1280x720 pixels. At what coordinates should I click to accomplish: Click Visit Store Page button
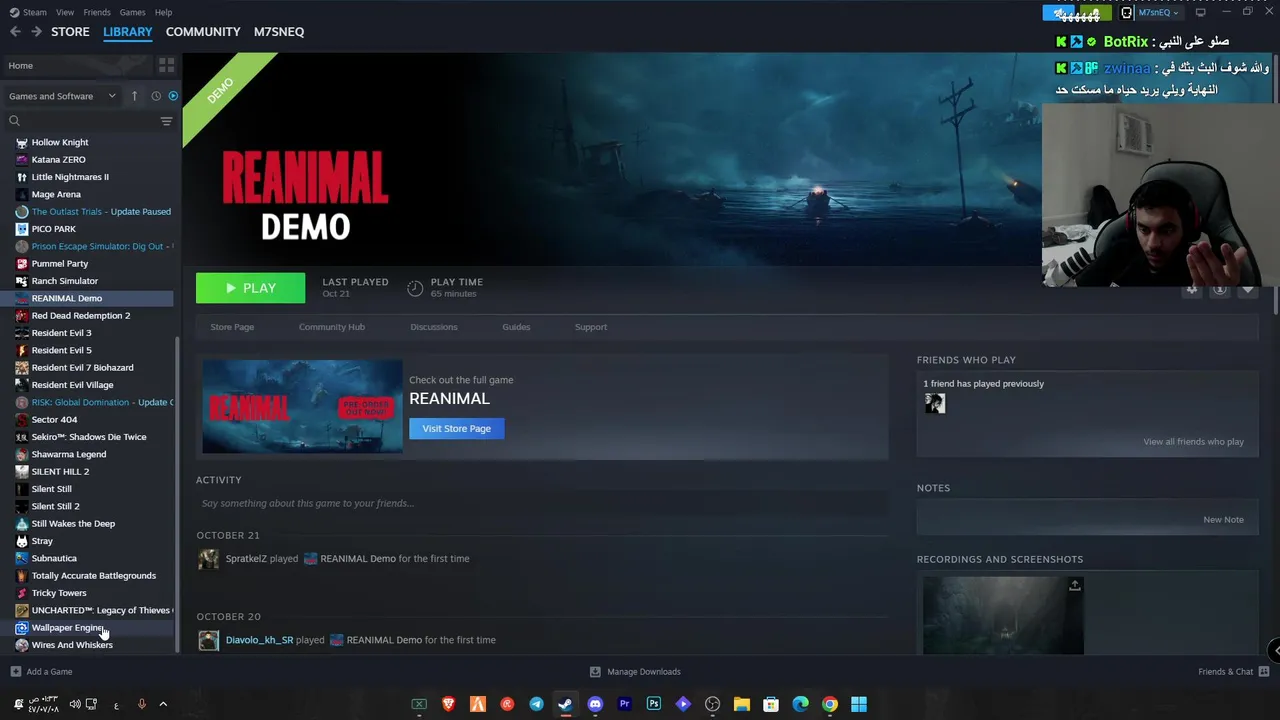pyautogui.click(x=456, y=428)
